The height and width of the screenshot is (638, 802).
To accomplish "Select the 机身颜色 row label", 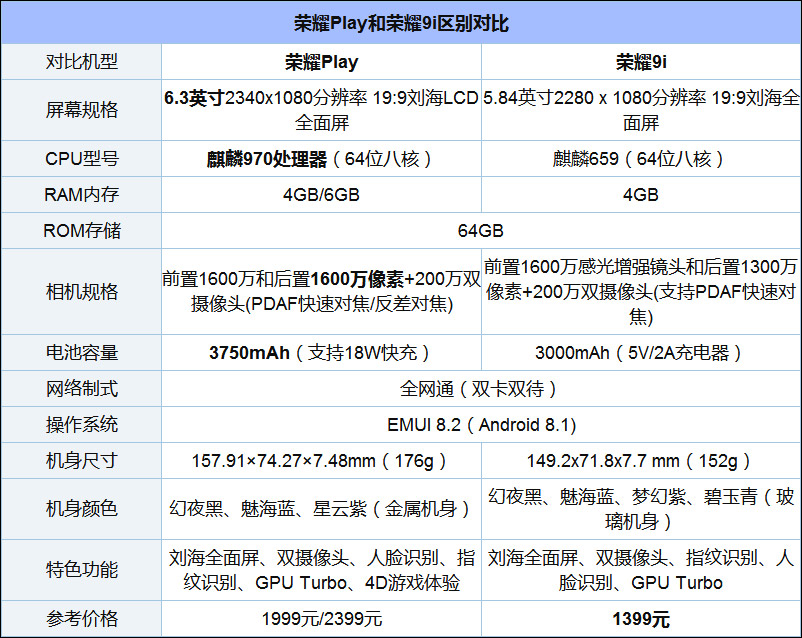I will 81,509.
